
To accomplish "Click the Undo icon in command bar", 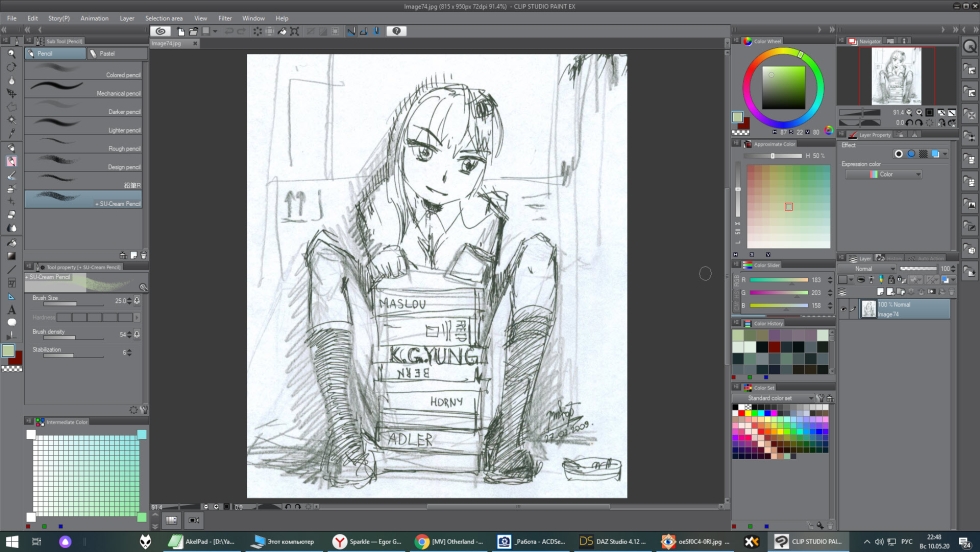I will [x=228, y=31].
